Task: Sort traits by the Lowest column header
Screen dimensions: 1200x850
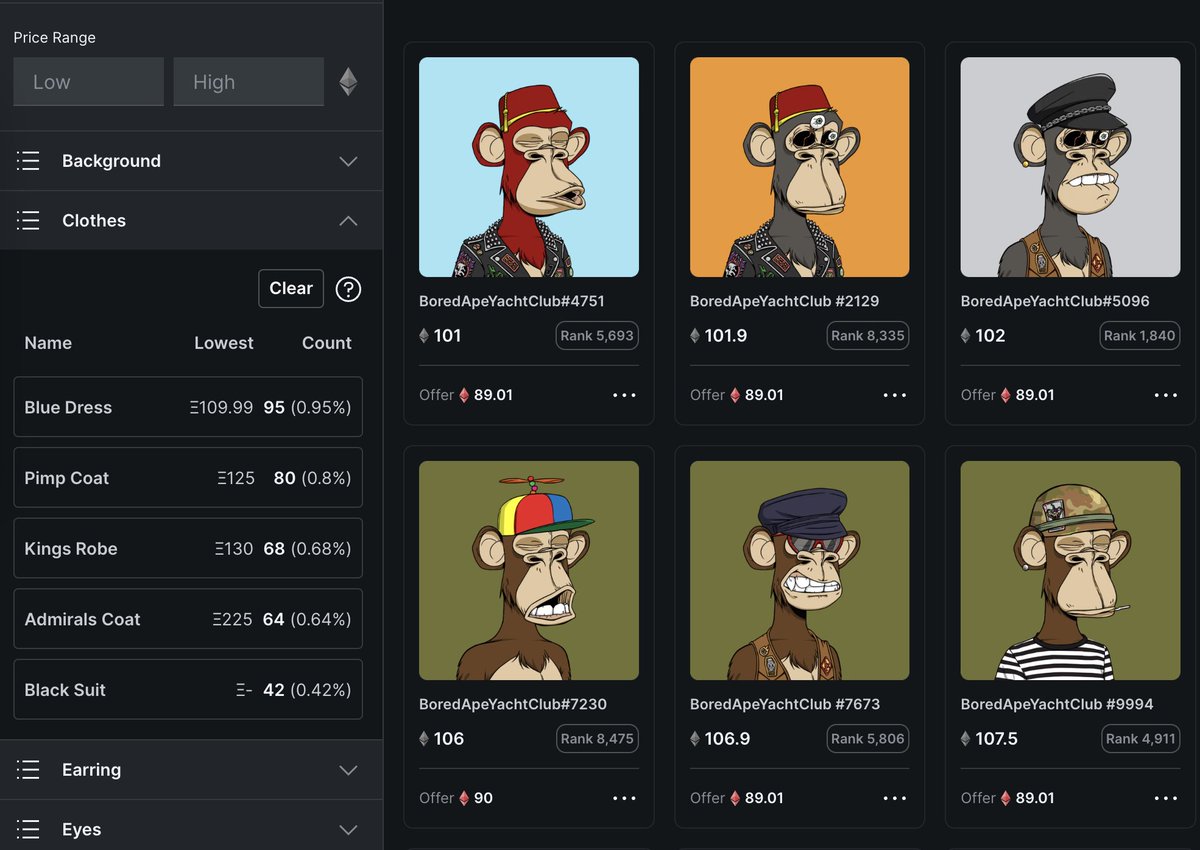Action: click(224, 343)
